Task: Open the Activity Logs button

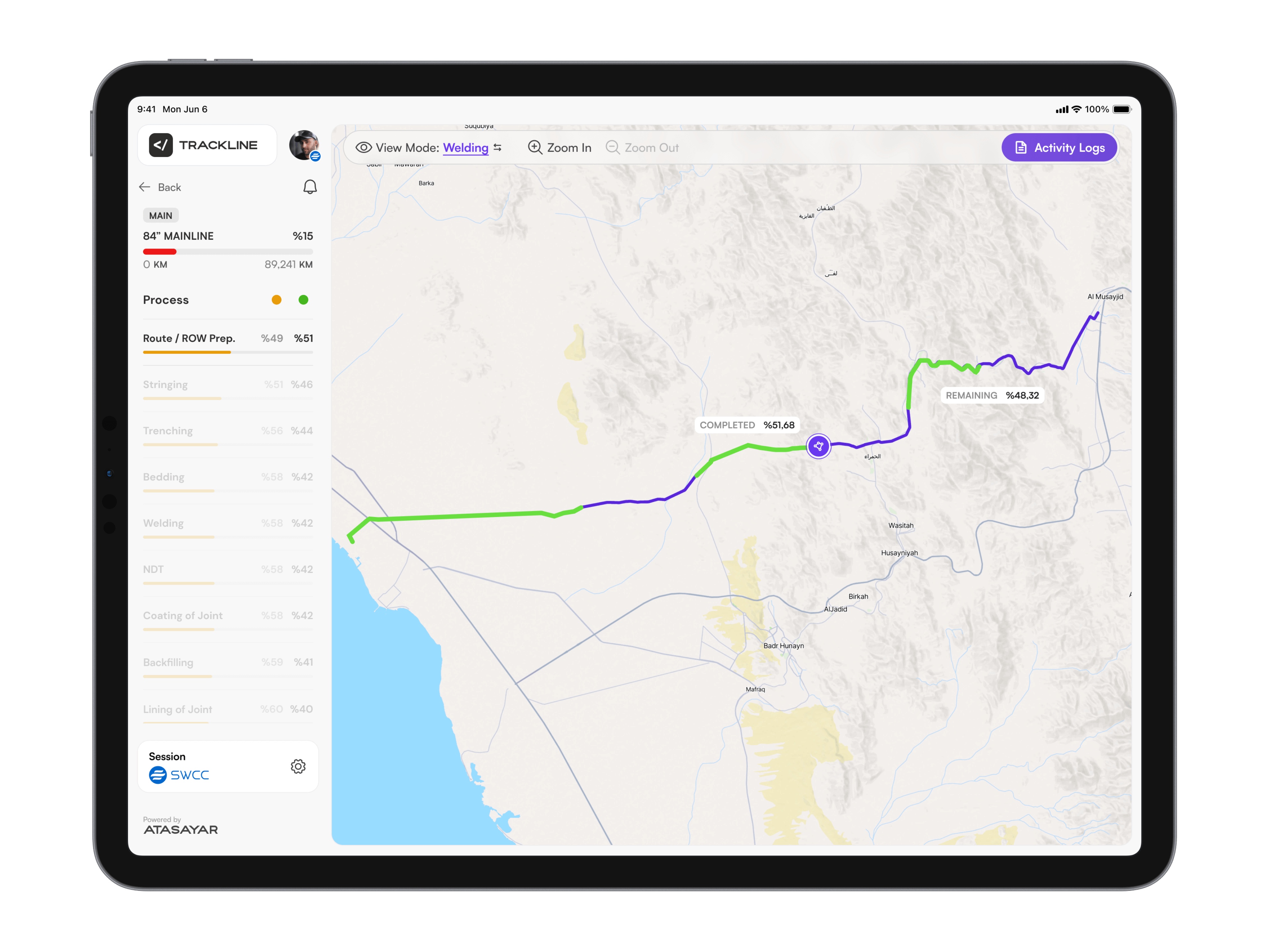Action: pos(1059,147)
